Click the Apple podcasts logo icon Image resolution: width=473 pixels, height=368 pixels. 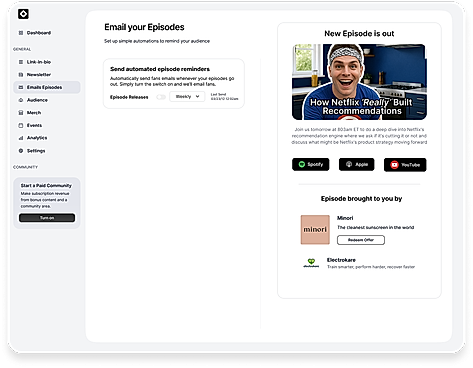[349, 164]
